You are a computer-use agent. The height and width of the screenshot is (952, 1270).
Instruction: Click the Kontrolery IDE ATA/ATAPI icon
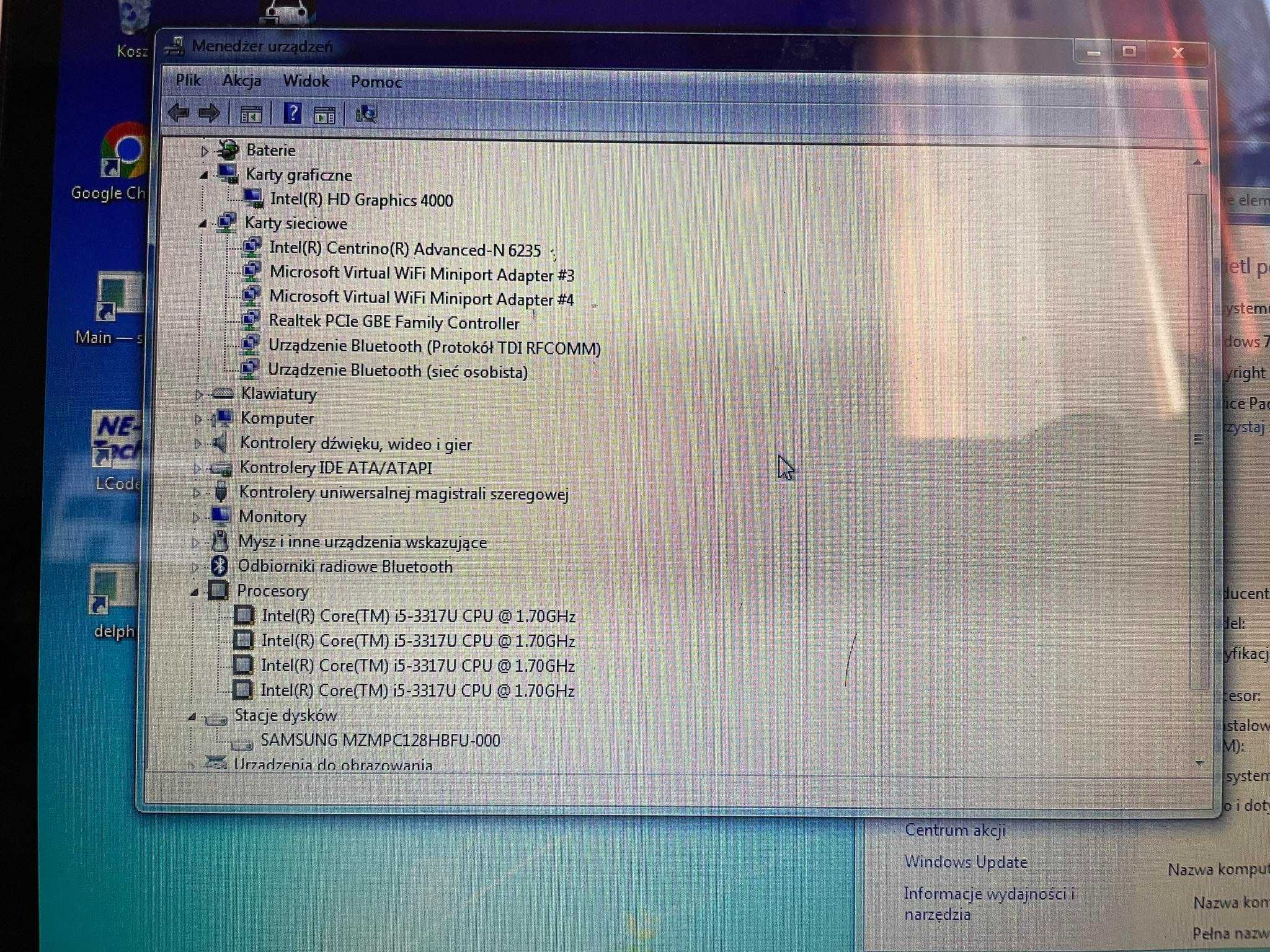point(221,468)
